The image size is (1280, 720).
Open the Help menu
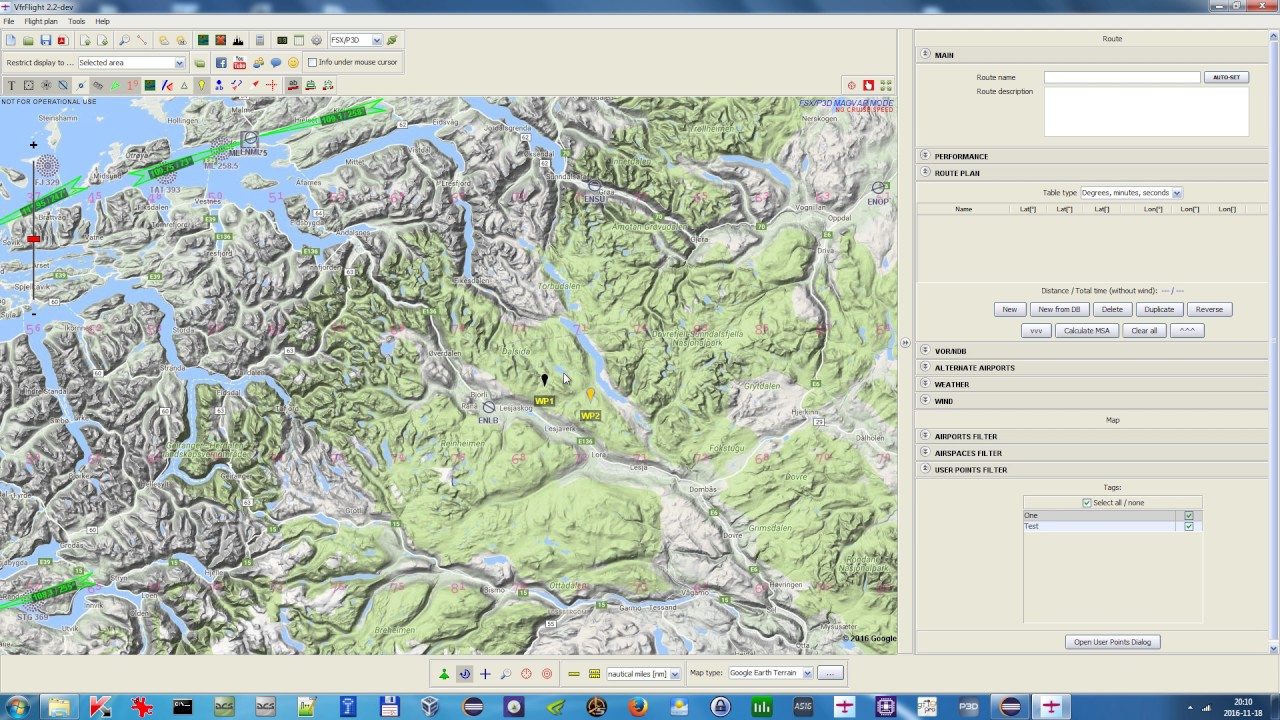(102, 21)
